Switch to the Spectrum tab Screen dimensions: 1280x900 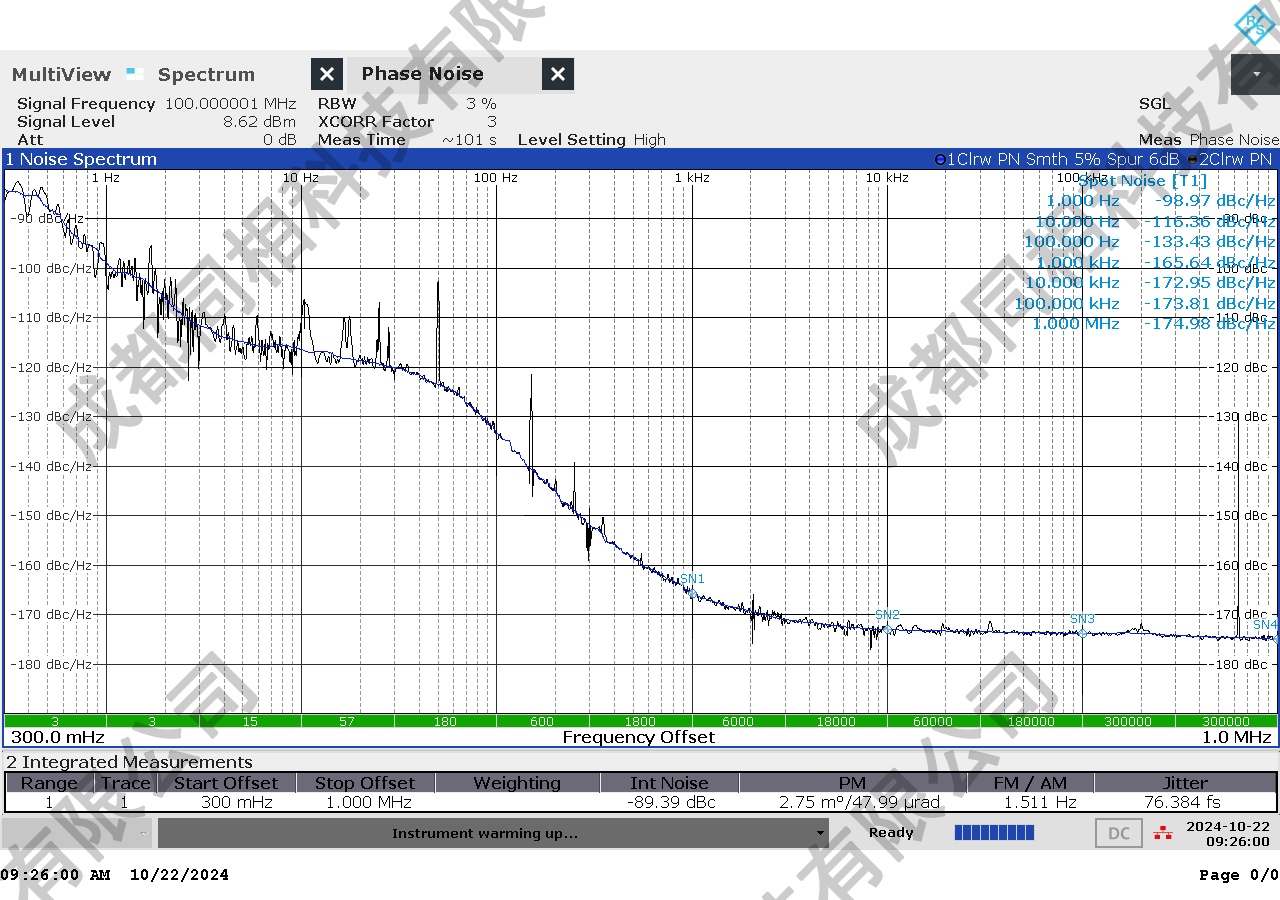coord(206,74)
